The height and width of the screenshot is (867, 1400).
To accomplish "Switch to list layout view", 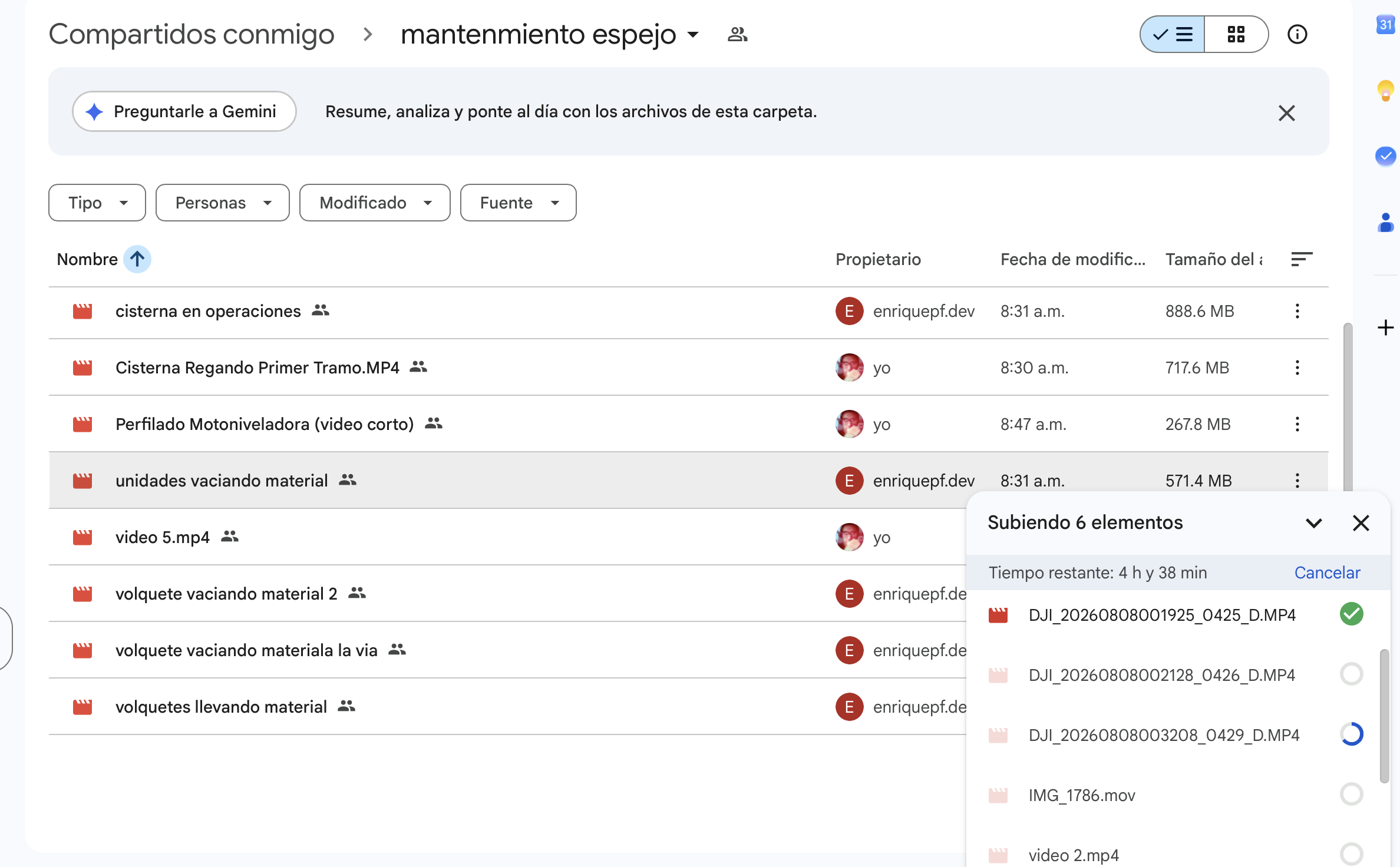I will coord(1173,34).
